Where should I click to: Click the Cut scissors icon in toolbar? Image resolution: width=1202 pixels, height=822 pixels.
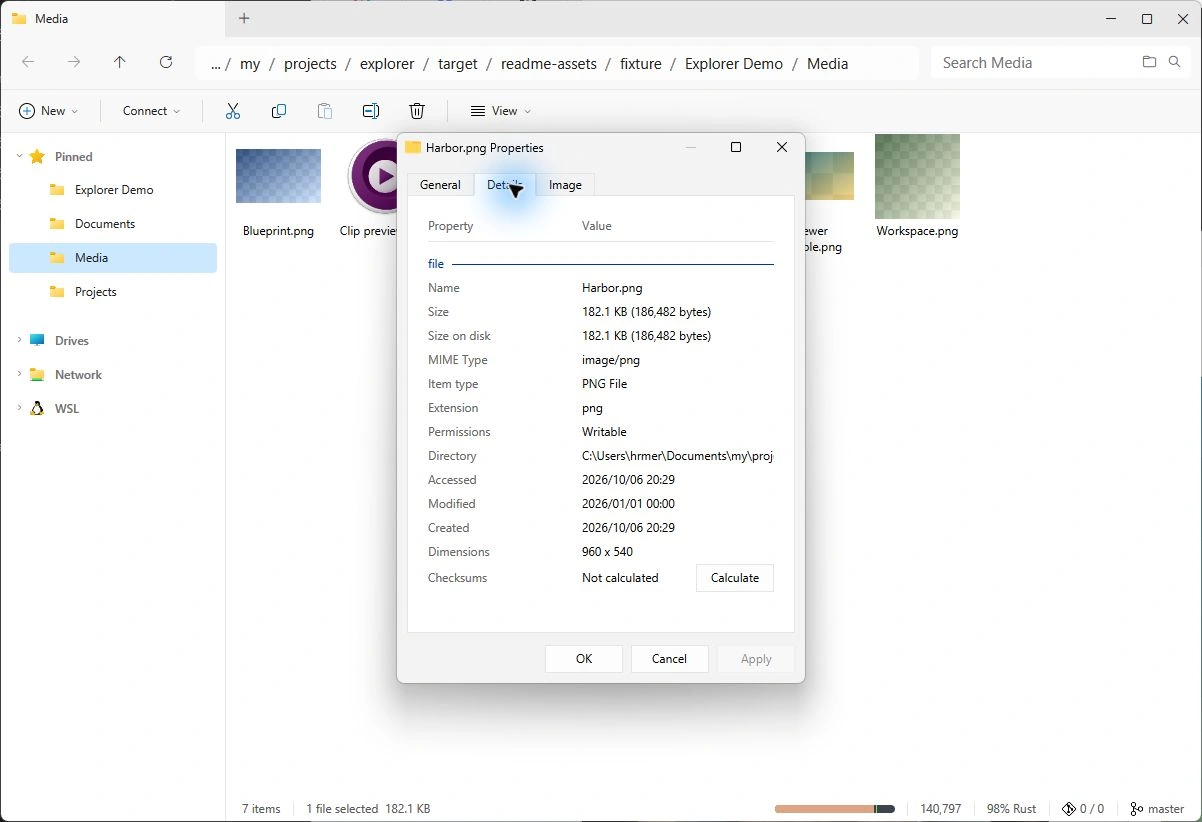click(233, 111)
